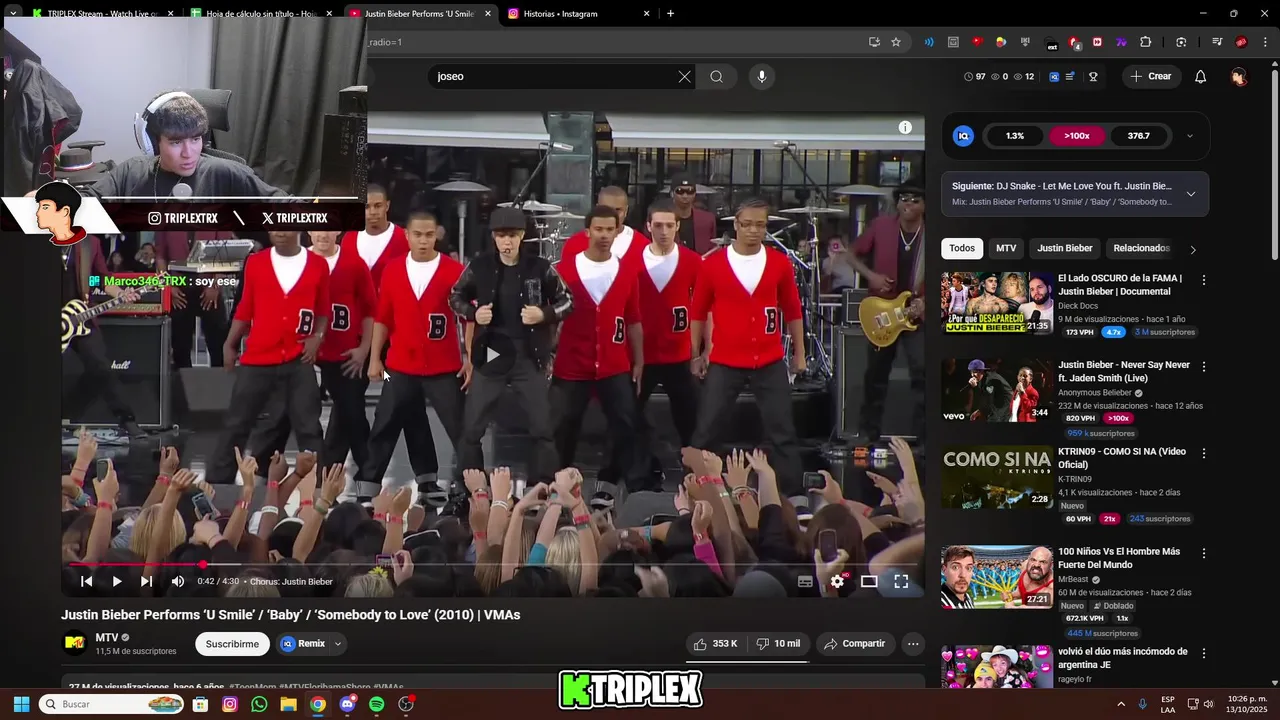Enter fullscreen mode on the video
Image resolution: width=1280 pixels, height=720 pixels.
[x=901, y=581]
